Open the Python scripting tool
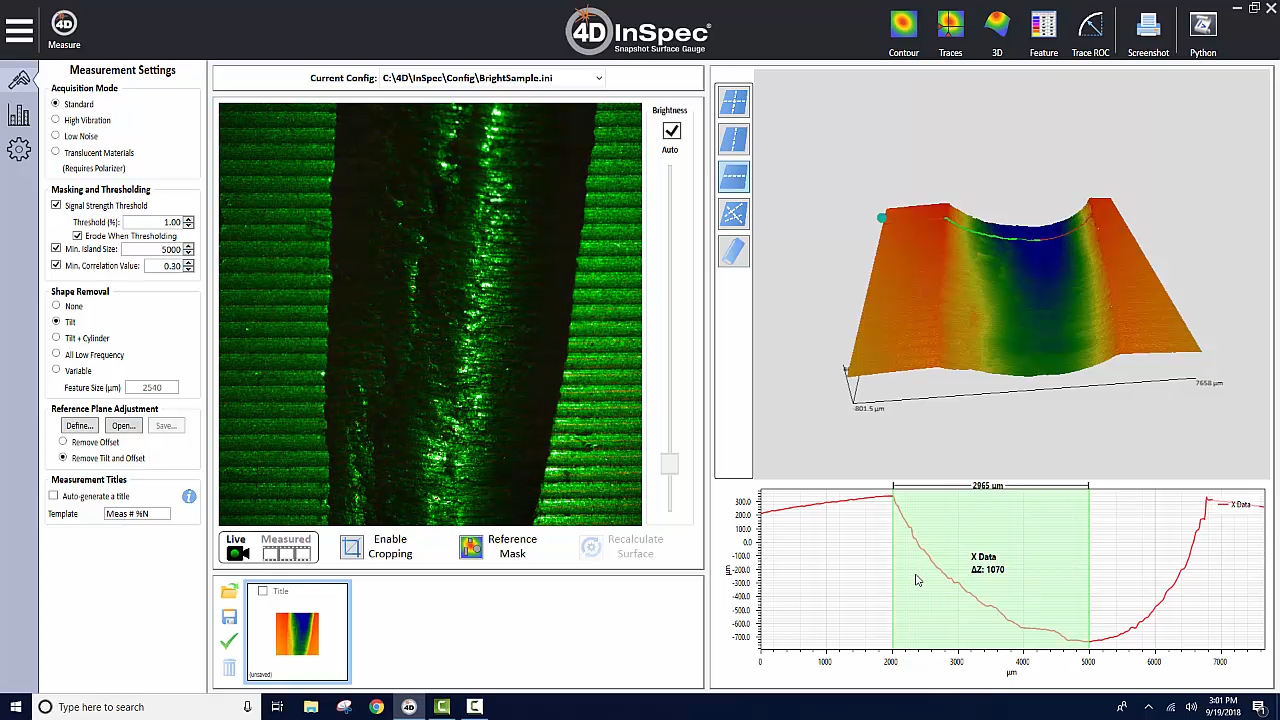1280x720 pixels. (1203, 25)
